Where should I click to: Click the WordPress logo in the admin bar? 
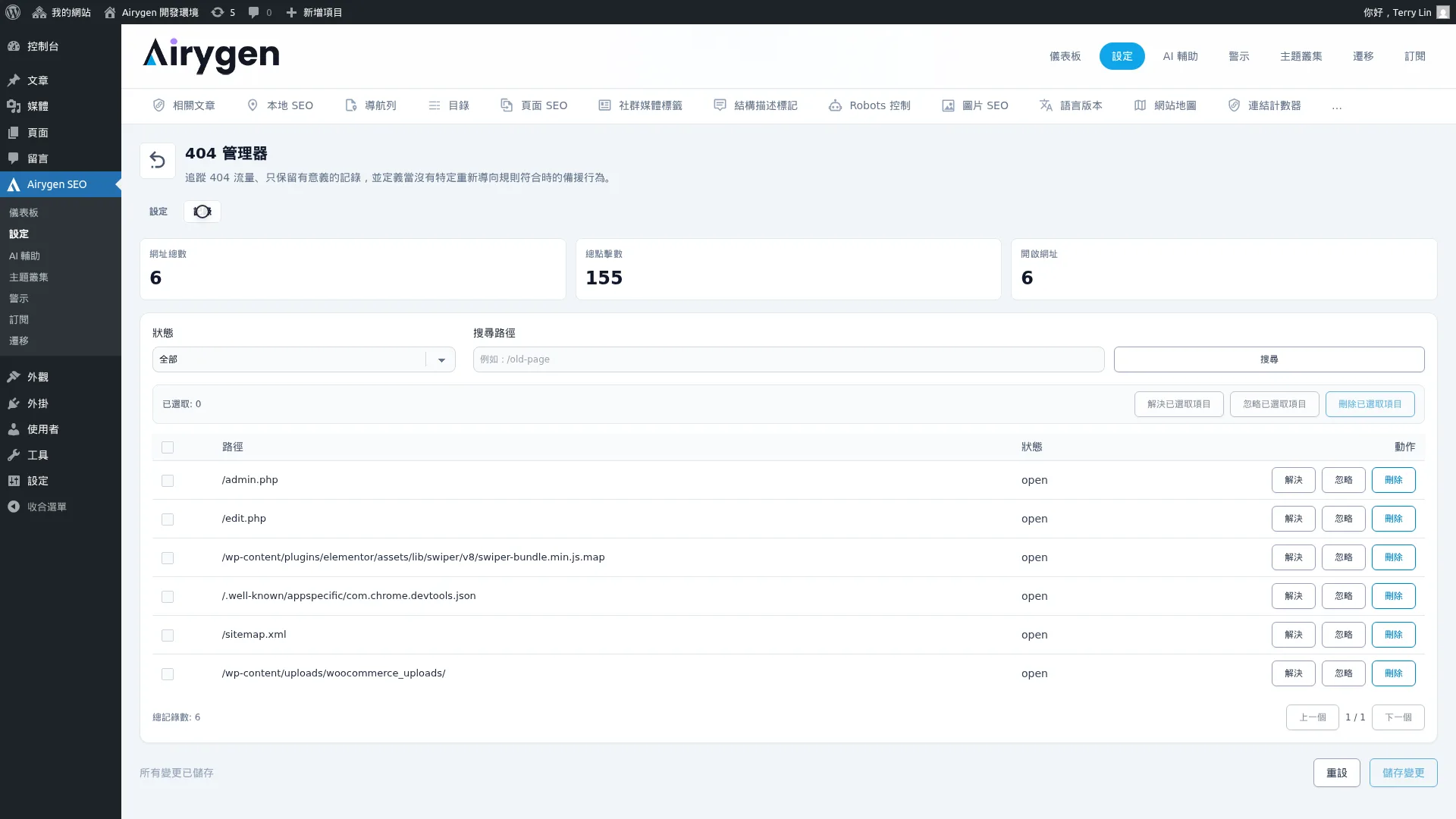[13, 12]
